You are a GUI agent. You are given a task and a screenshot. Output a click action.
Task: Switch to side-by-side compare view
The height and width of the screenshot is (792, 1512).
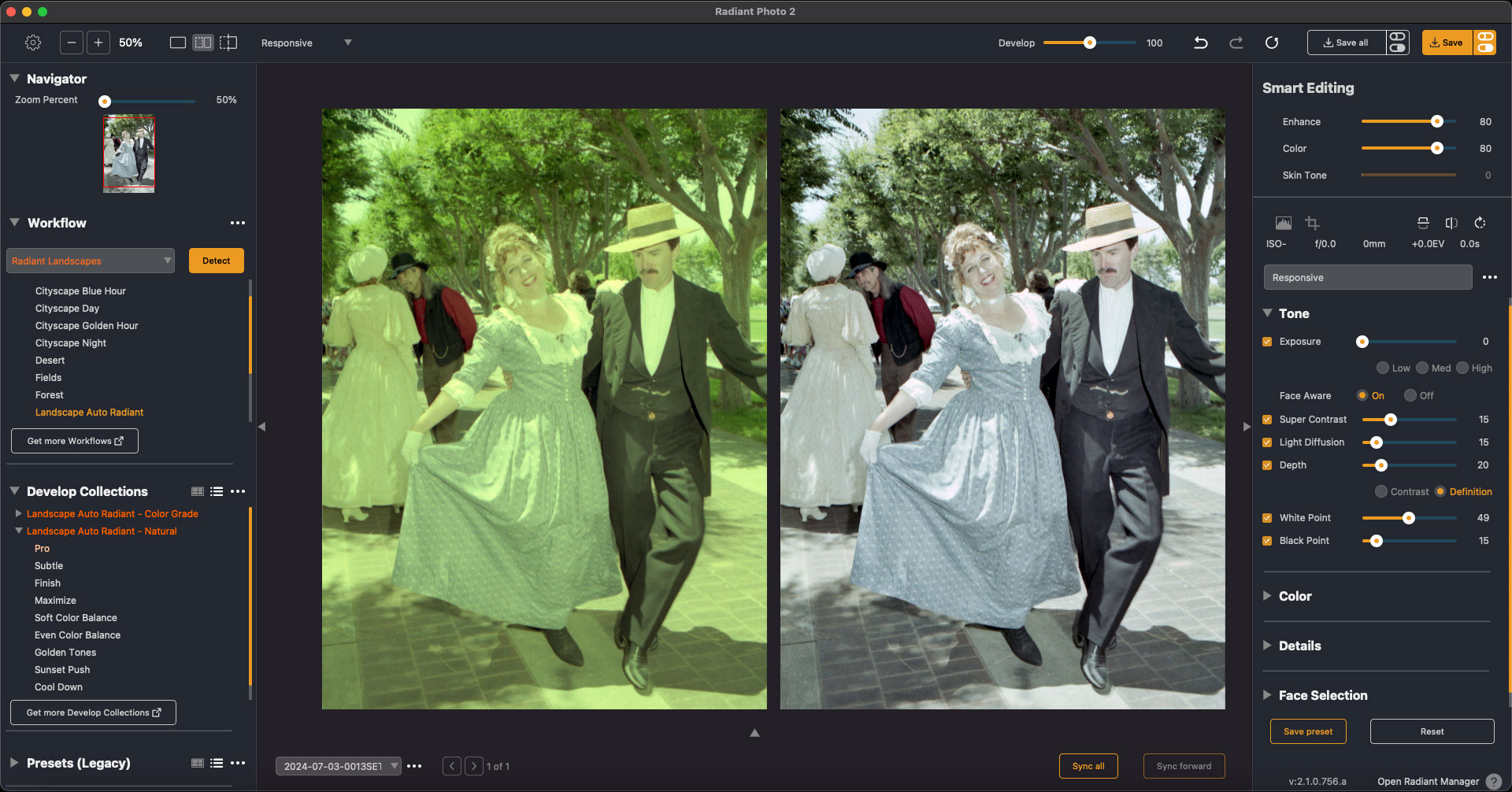pos(203,43)
